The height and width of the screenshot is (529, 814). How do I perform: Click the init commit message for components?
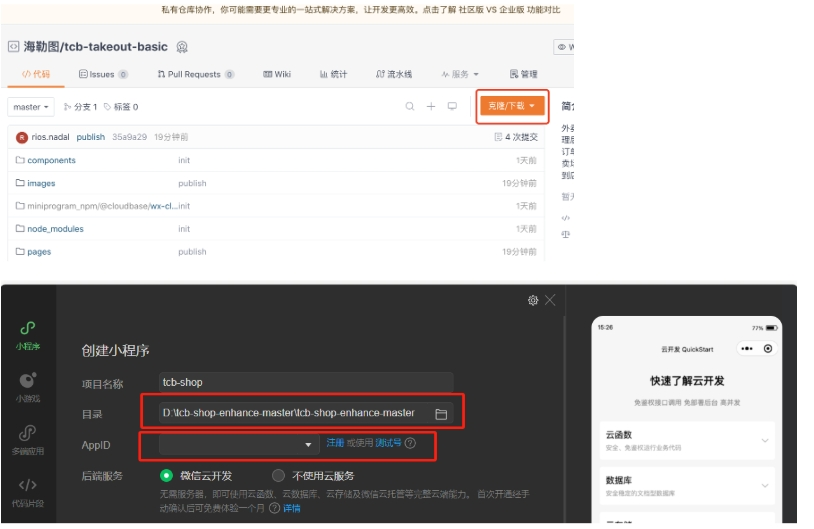tap(184, 160)
